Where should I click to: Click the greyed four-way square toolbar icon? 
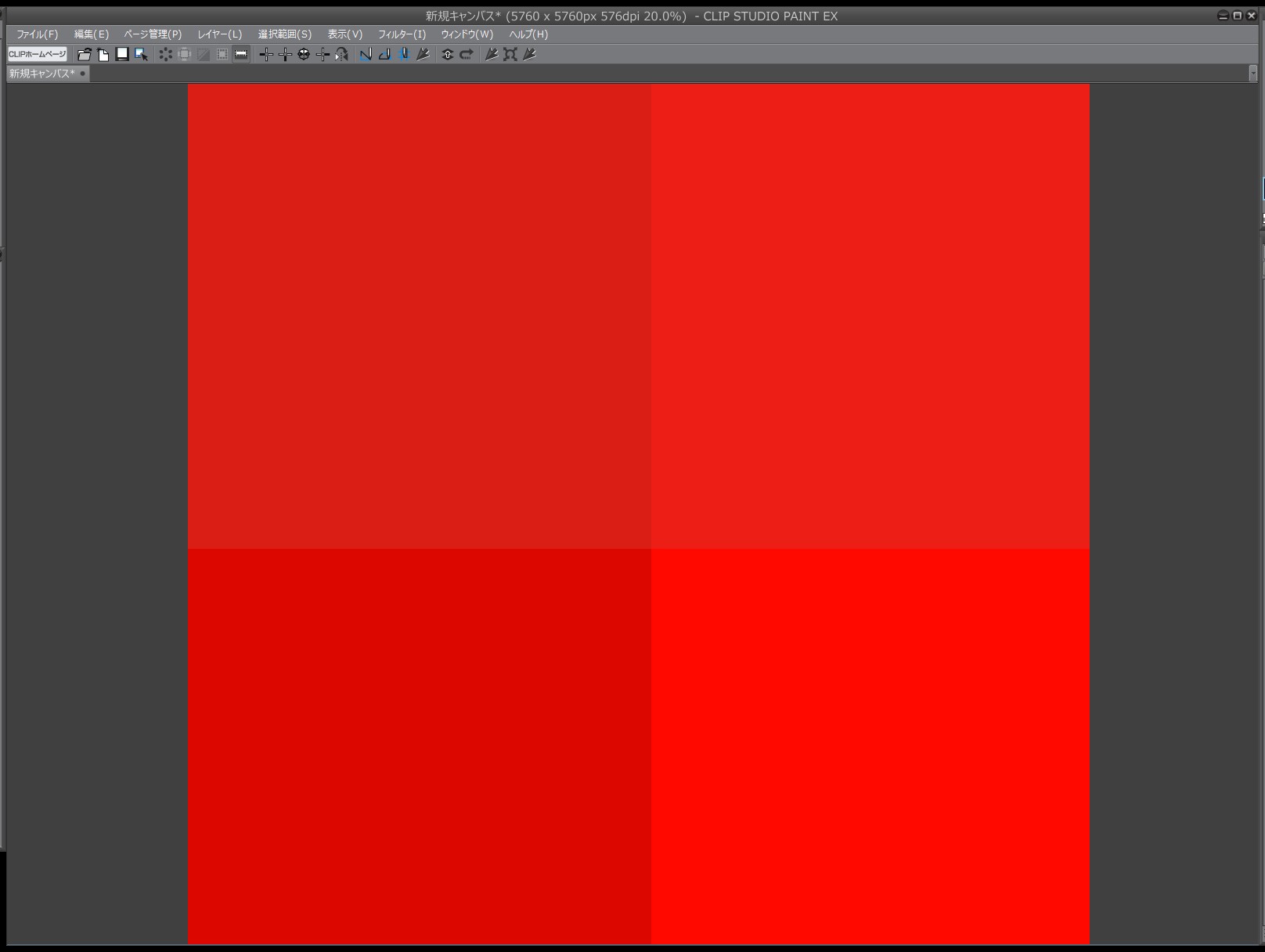click(185, 54)
